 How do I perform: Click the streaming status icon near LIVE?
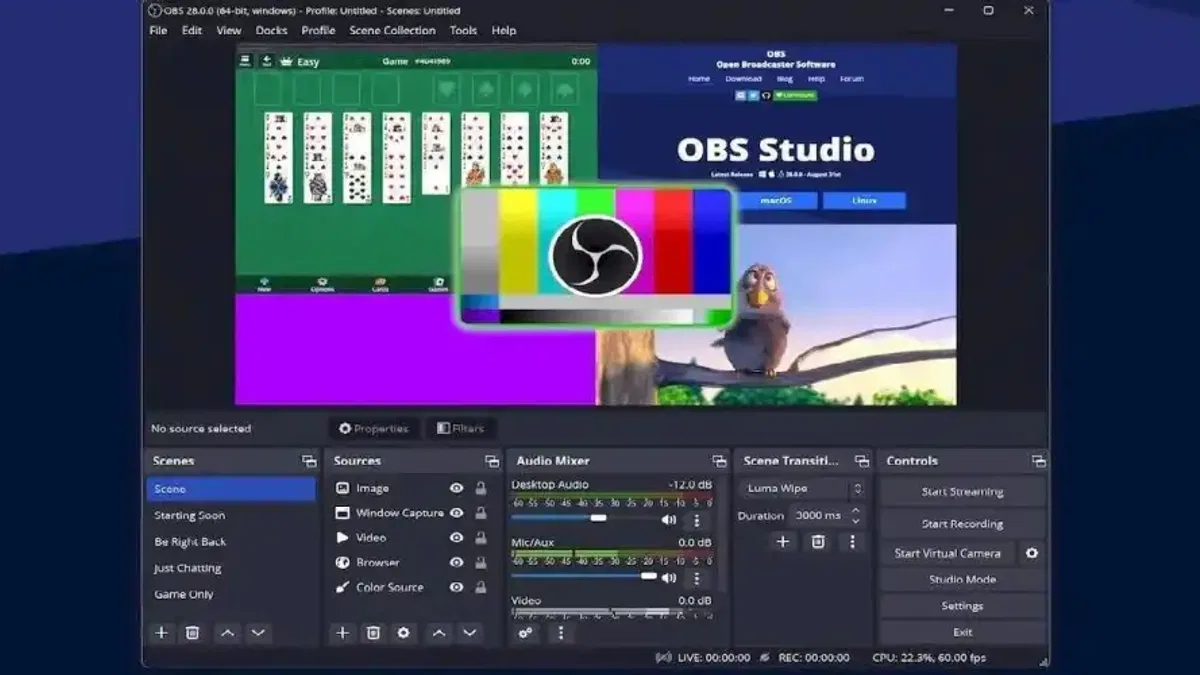coord(663,657)
